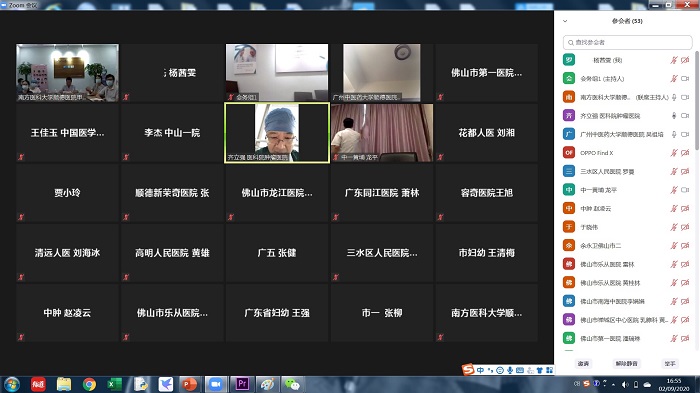Click camera icon in 会务组1 host row
This screenshot has width=700, height=393.
pos(685,79)
